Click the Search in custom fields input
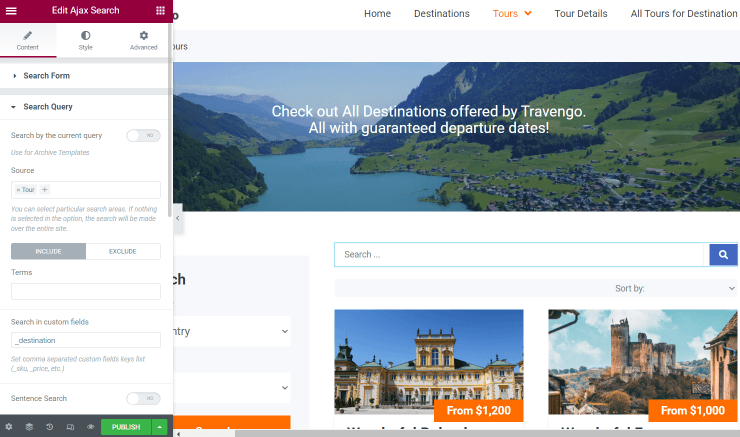The width and height of the screenshot is (740, 437). coord(86,340)
